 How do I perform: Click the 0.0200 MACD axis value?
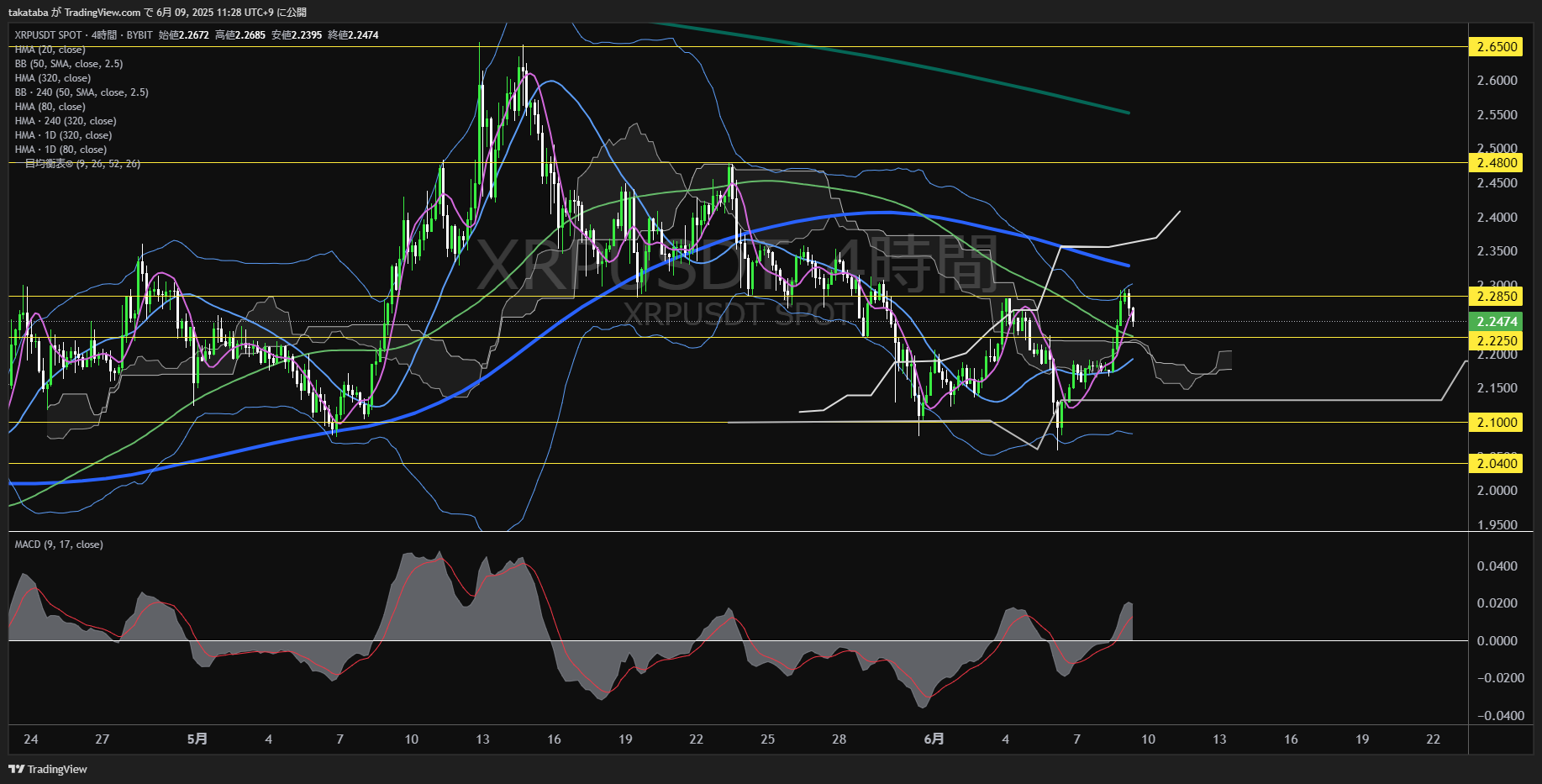click(1497, 603)
